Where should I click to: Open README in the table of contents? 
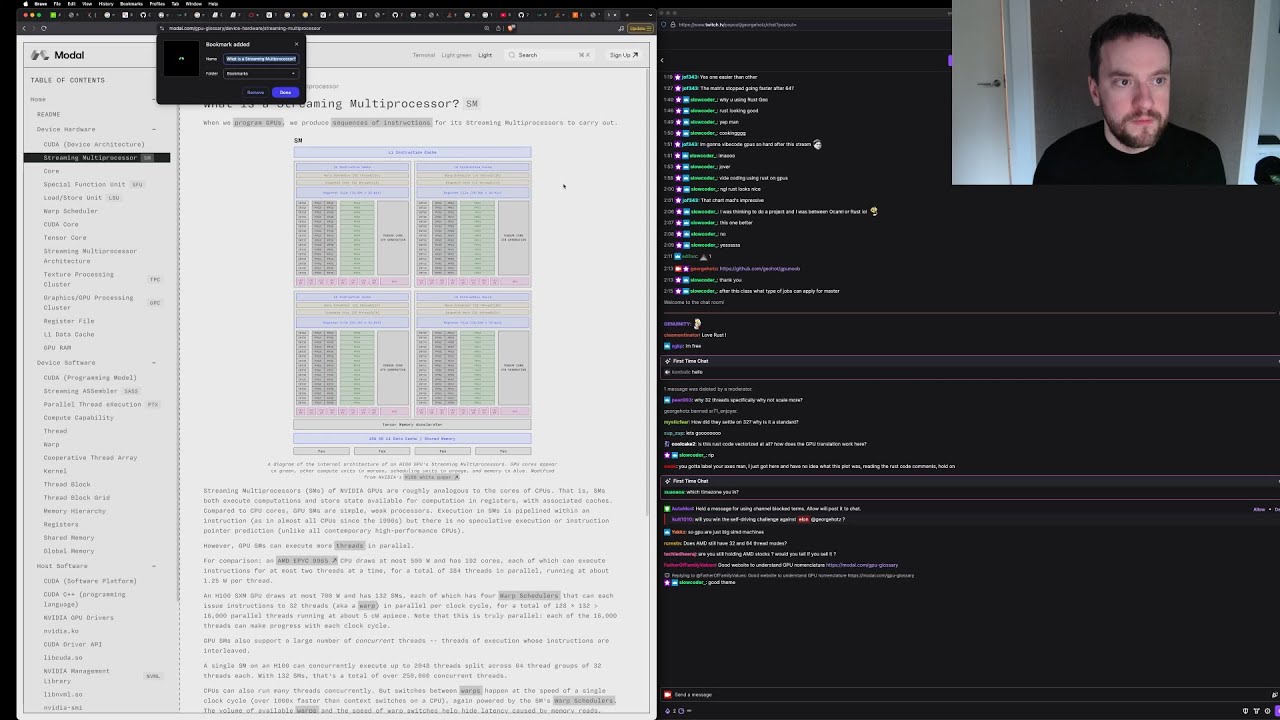pos(48,114)
